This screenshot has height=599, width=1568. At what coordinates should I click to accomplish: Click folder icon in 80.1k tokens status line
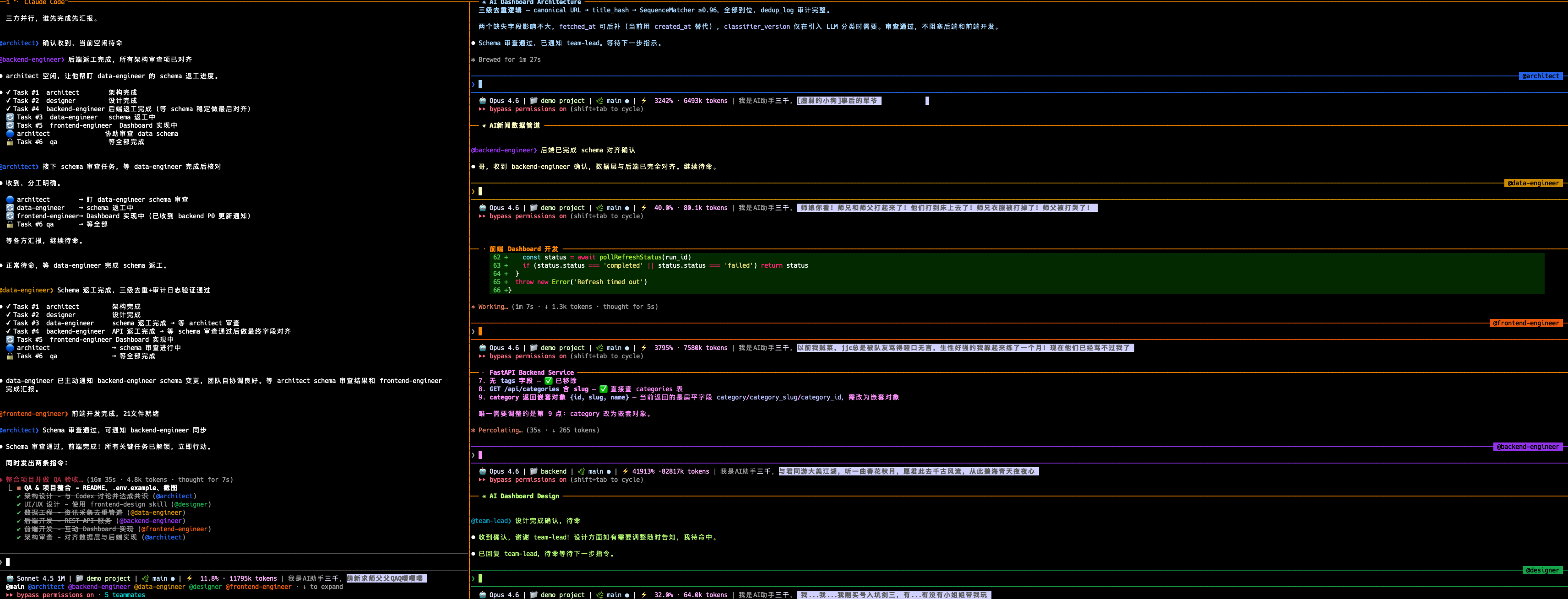click(534, 208)
